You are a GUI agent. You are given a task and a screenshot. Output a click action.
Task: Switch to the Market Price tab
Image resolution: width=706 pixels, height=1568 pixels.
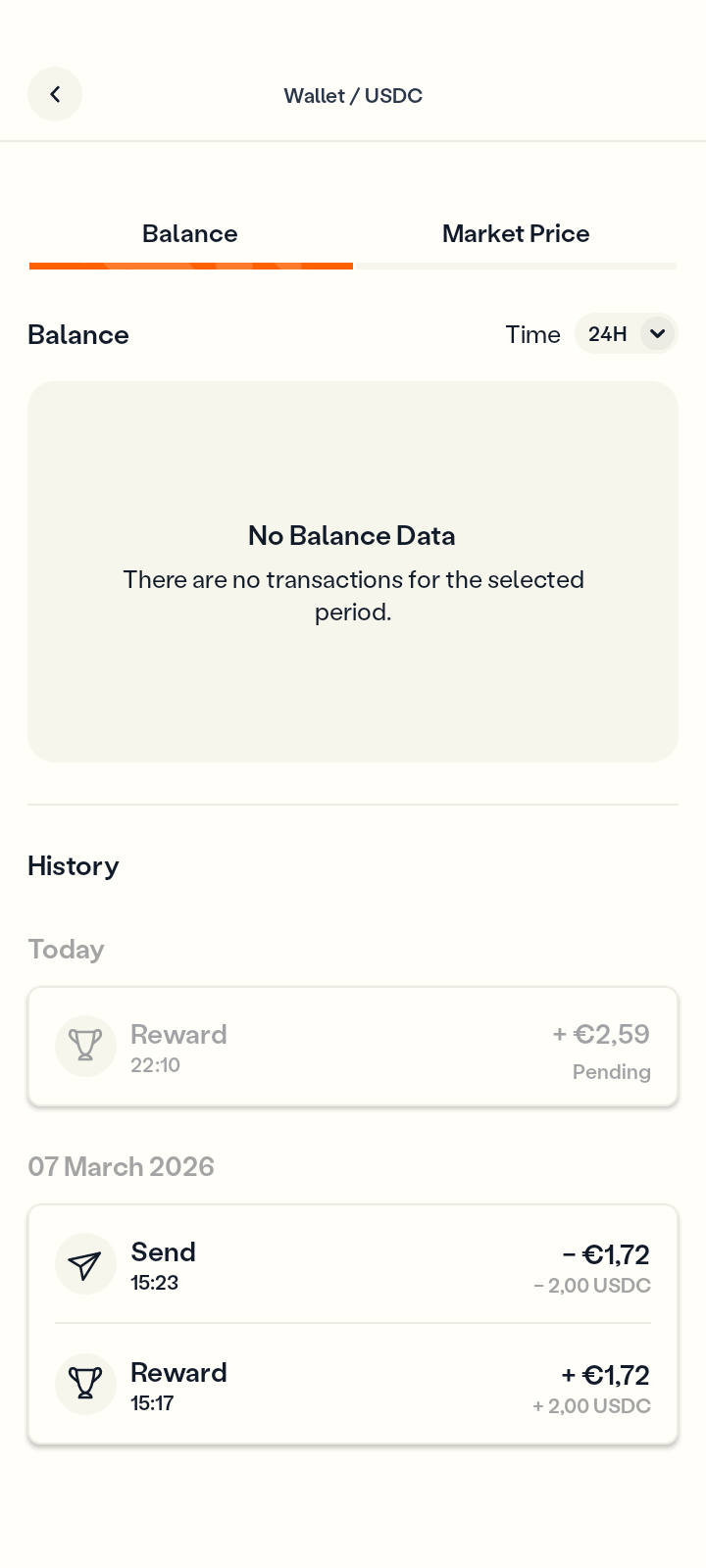(516, 233)
